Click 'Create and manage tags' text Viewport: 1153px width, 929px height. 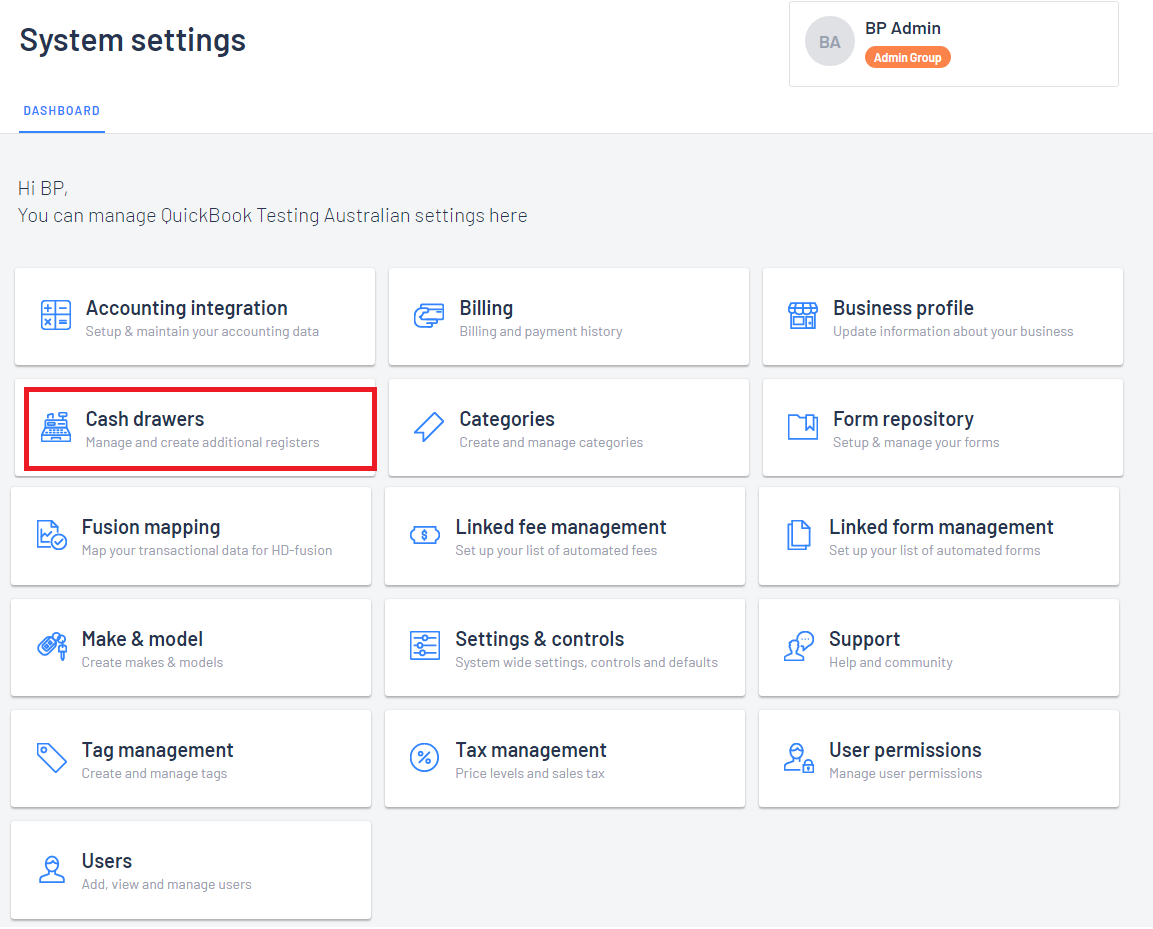point(154,774)
